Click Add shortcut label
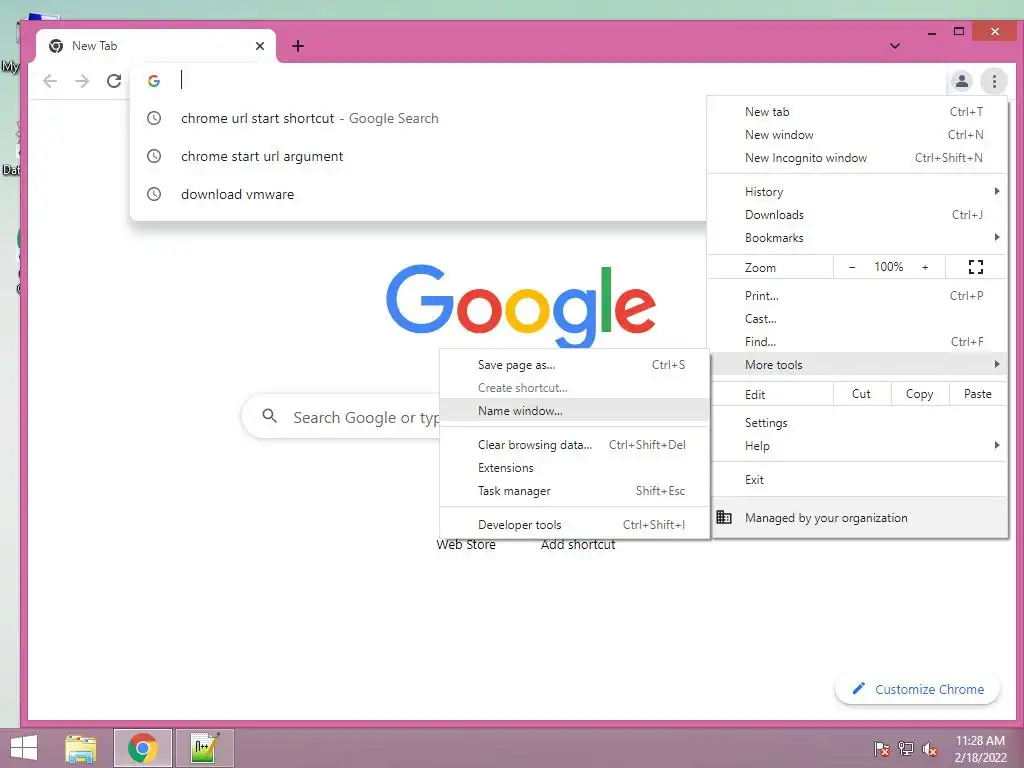 coord(578,545)
